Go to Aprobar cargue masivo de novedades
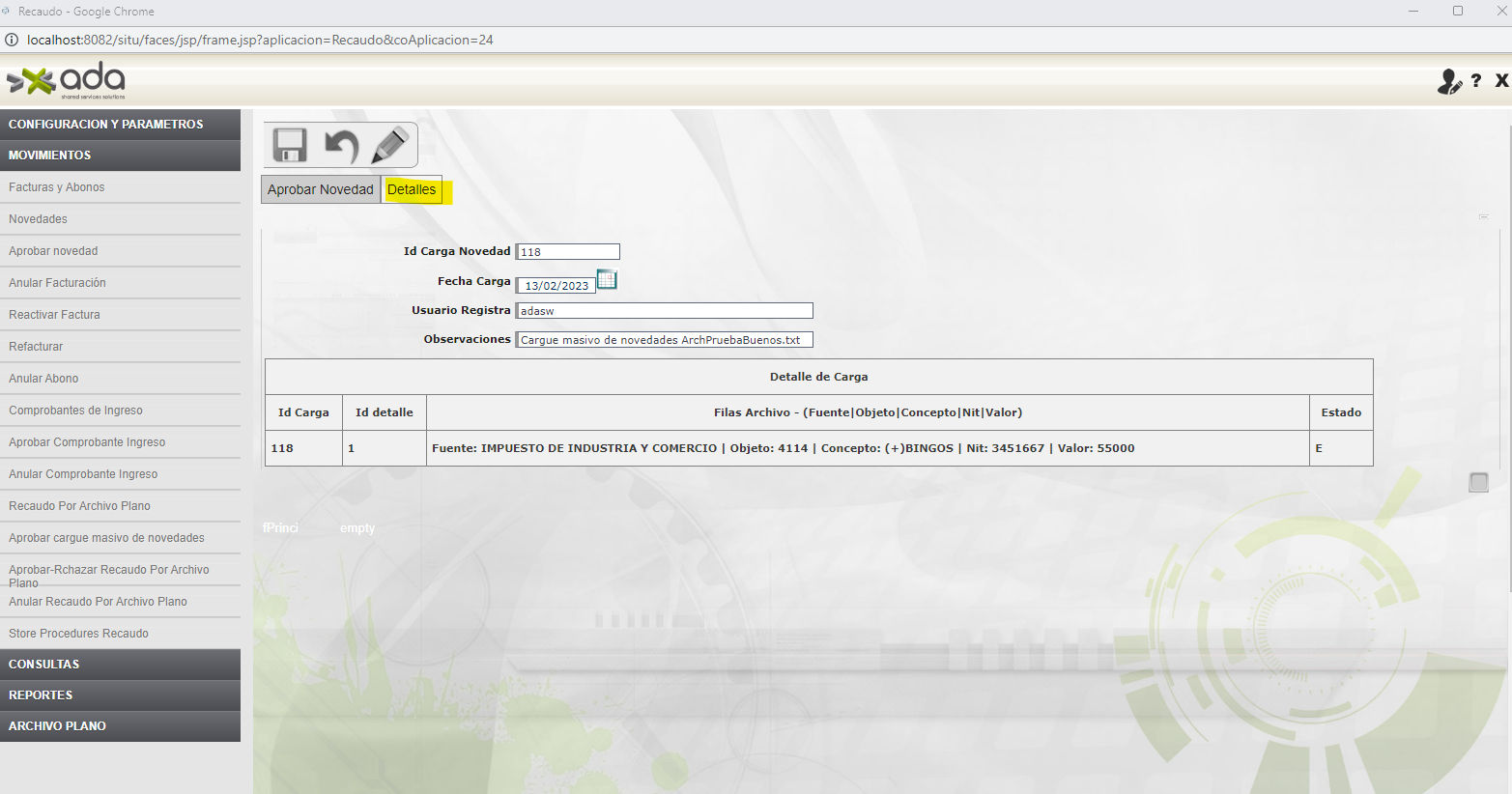Image resolution: width=1512 pixels, height=794 pixels. coord(106,538)
